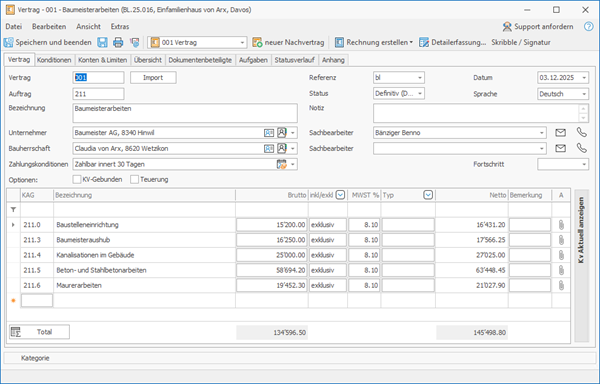Switch to the Aufgaben tab
This screenshot has width=600, height=384.
(x=253, y=60)
